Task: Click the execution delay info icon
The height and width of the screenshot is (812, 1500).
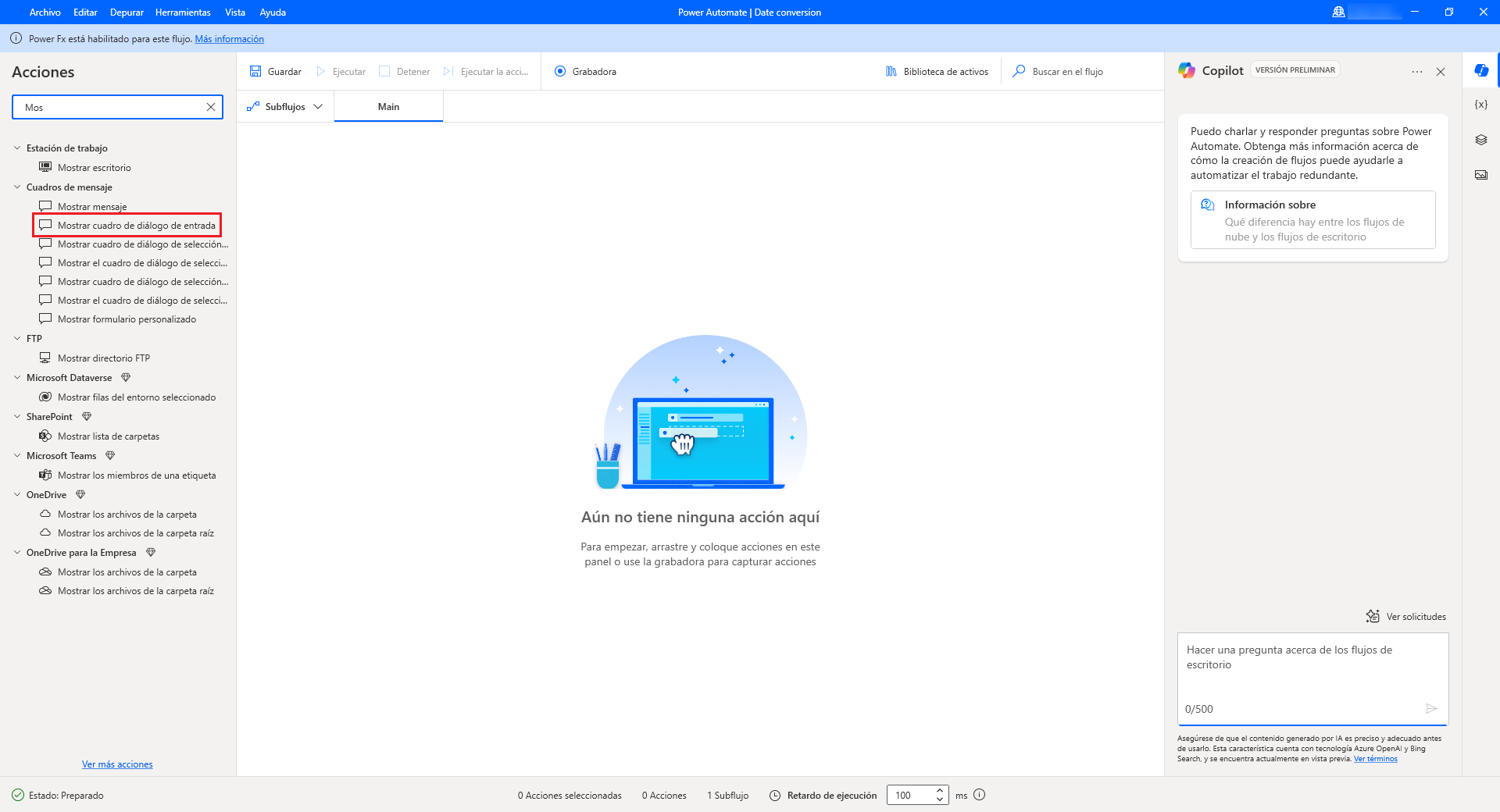Action: (980, 795)
